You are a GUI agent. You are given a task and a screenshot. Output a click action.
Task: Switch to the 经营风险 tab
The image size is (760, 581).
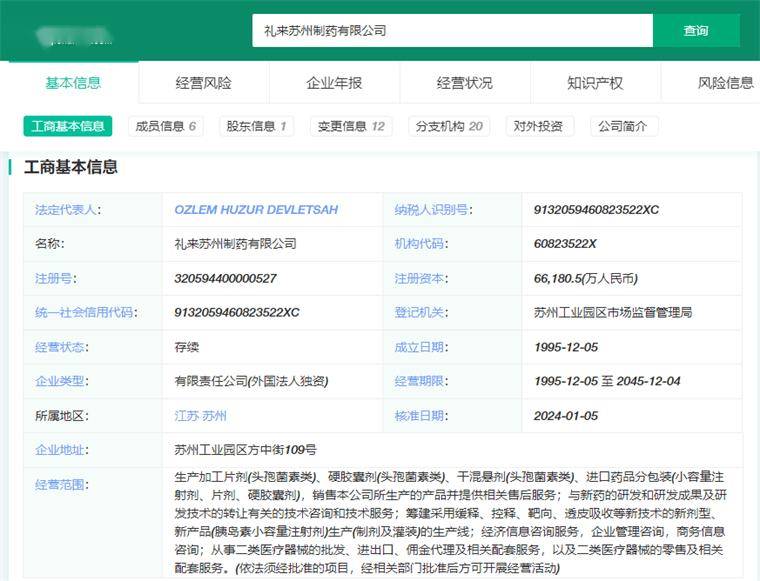click(204, 83)
